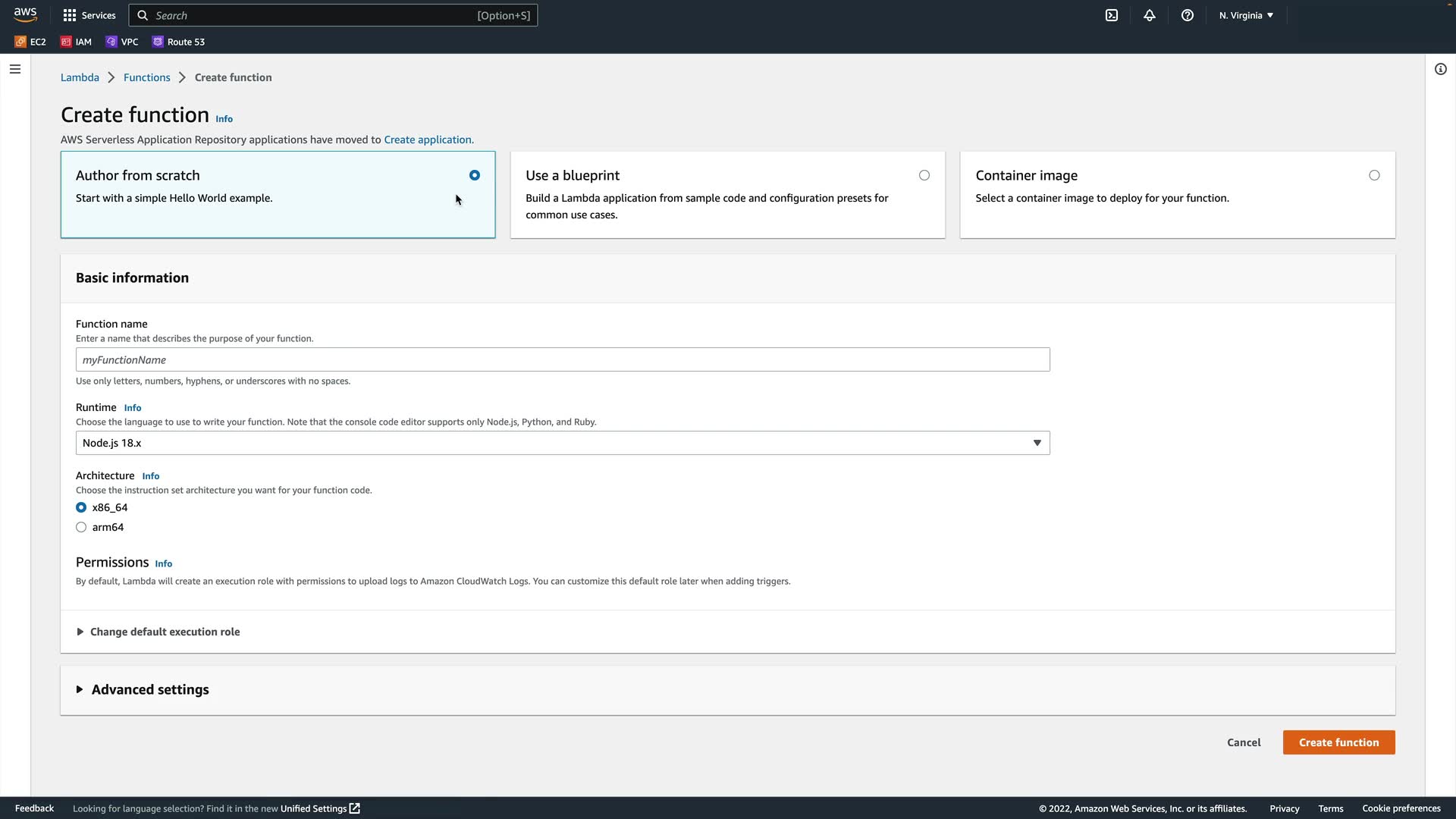Image resolution: width=1456 pixels, height=819 pixels.
Task: Open the info panel icon at right
Action: click(1440, 69)
